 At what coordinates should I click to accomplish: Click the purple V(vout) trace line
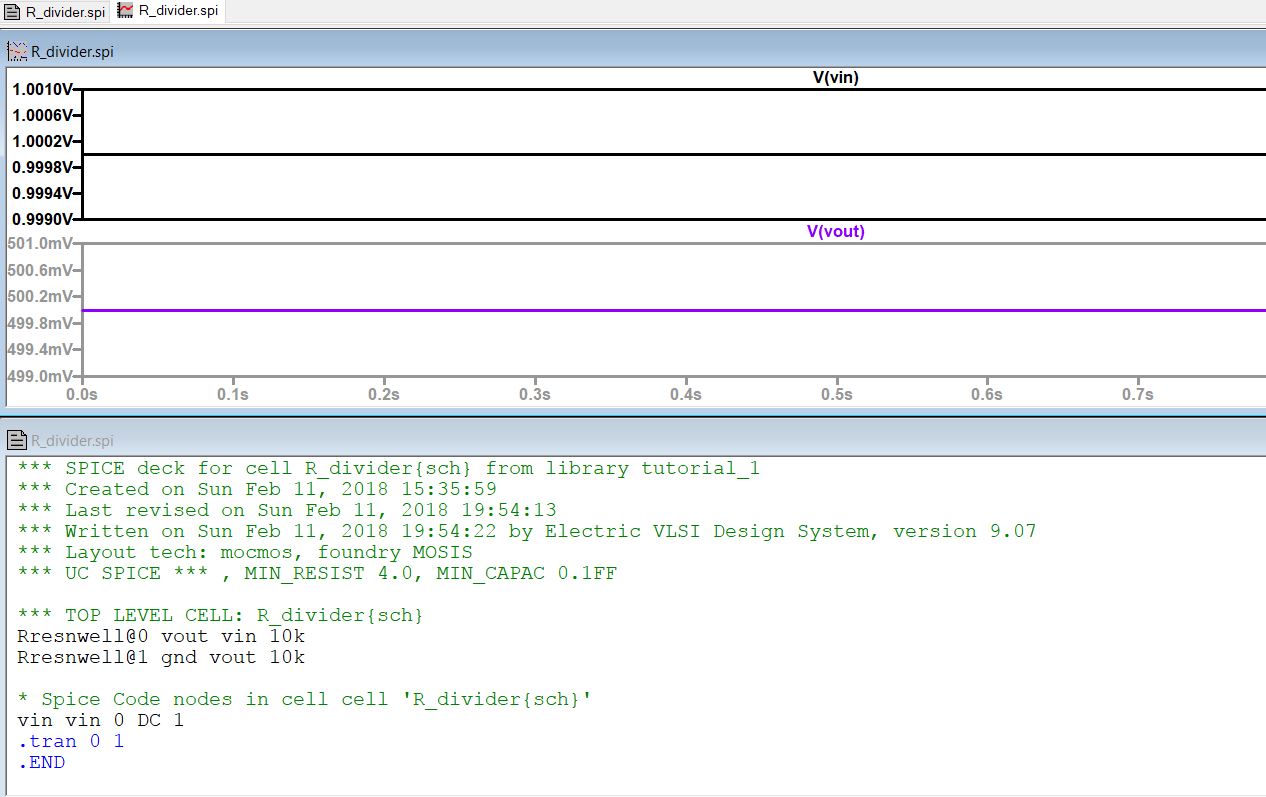[600, 310]
